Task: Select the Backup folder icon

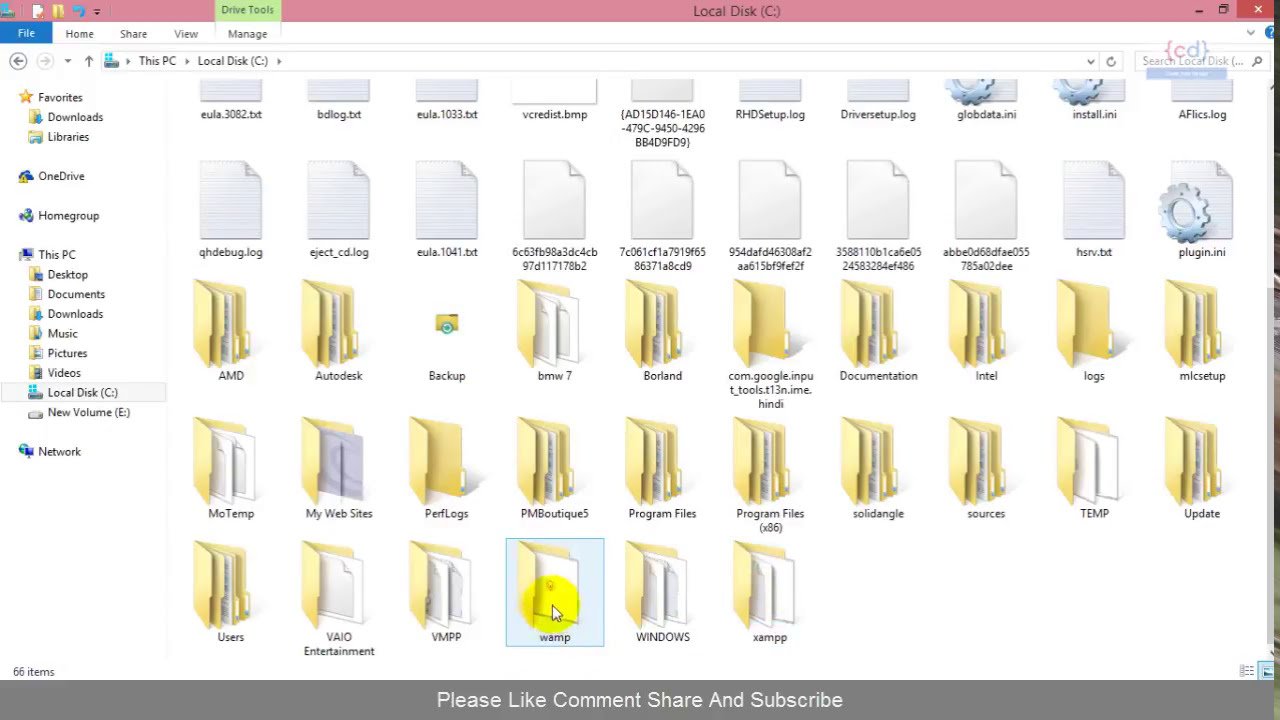Action: click(447, 324)
